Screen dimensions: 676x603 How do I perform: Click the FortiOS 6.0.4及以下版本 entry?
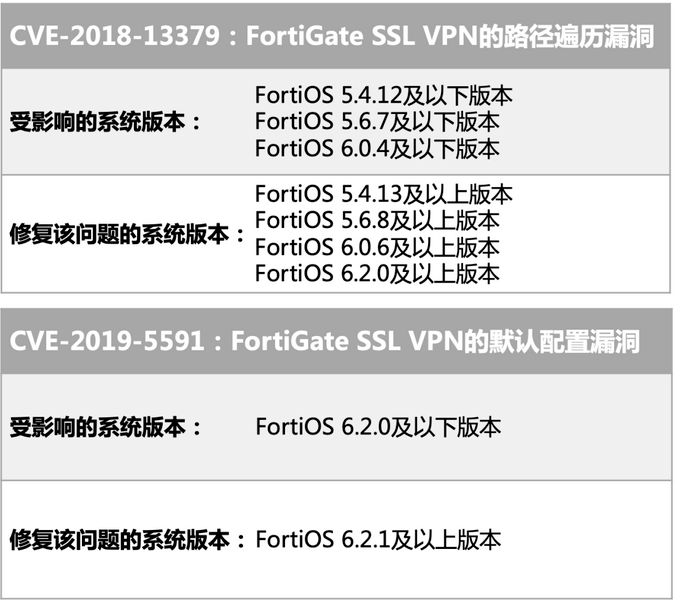pyautogui.click(x=377, y=148)
